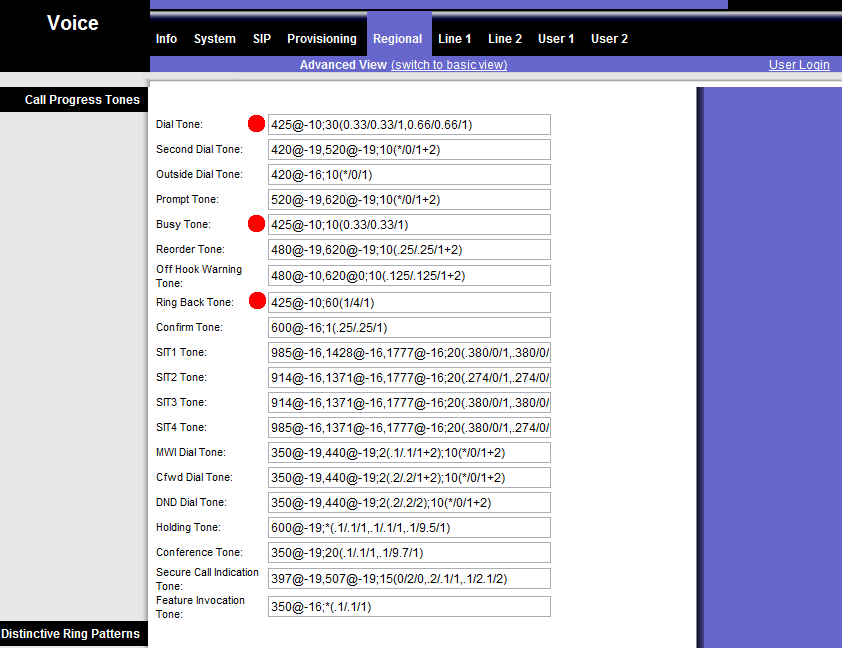
Task: Open the Info tab
Action: coord(166,39)
